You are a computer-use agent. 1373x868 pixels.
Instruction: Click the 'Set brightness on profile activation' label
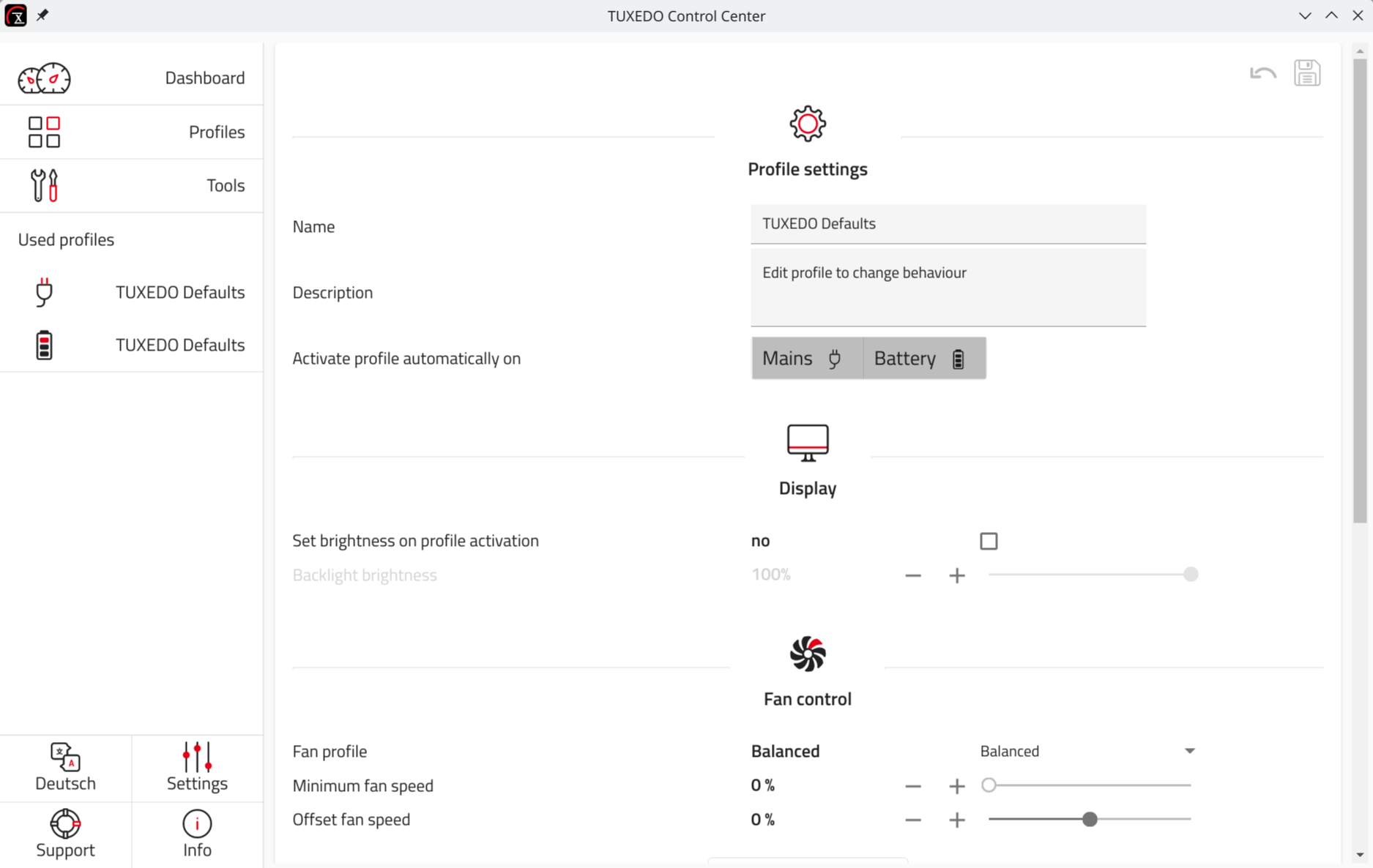(x=415, y=541)
